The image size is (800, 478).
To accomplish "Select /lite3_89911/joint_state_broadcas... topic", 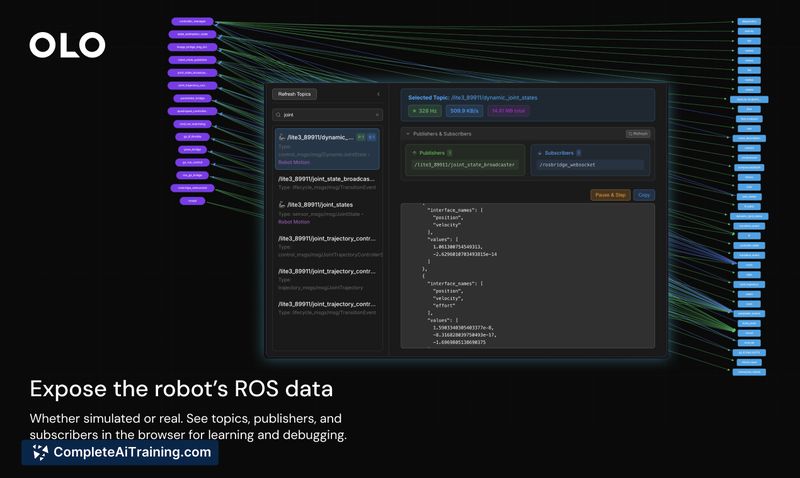I will (x=327, y=183).
